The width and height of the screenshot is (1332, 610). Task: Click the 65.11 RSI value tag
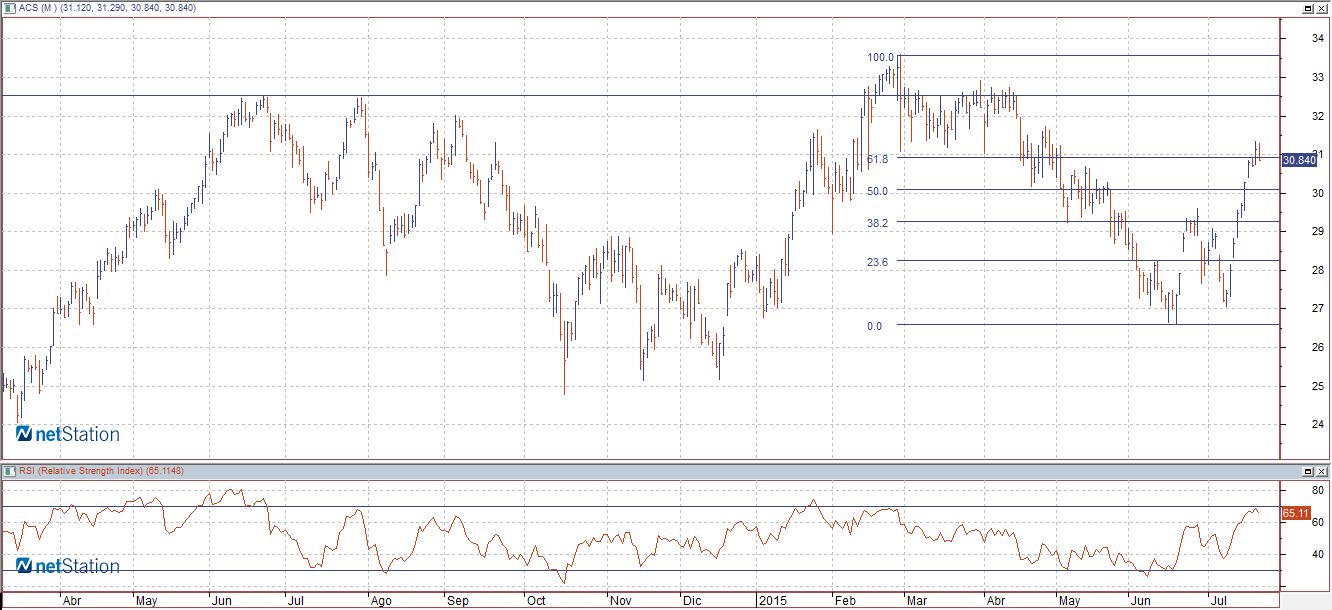click(x=1296, y=513)
